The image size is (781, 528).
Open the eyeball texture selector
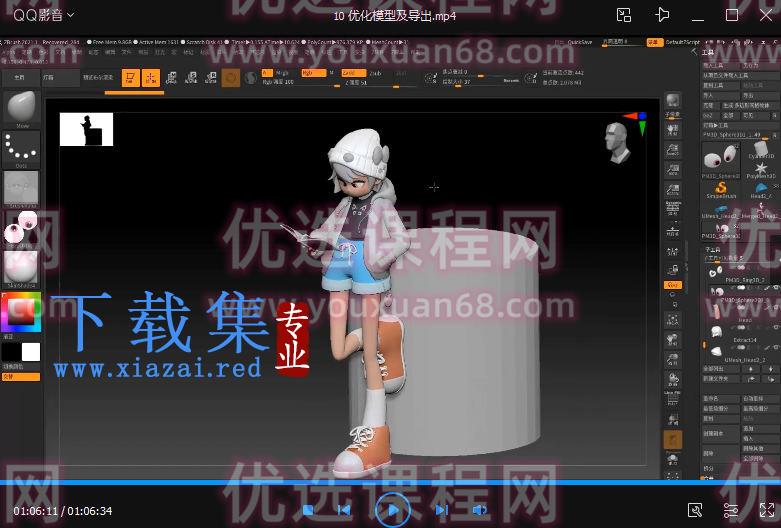pyautogui.click(x=21, y=228)
